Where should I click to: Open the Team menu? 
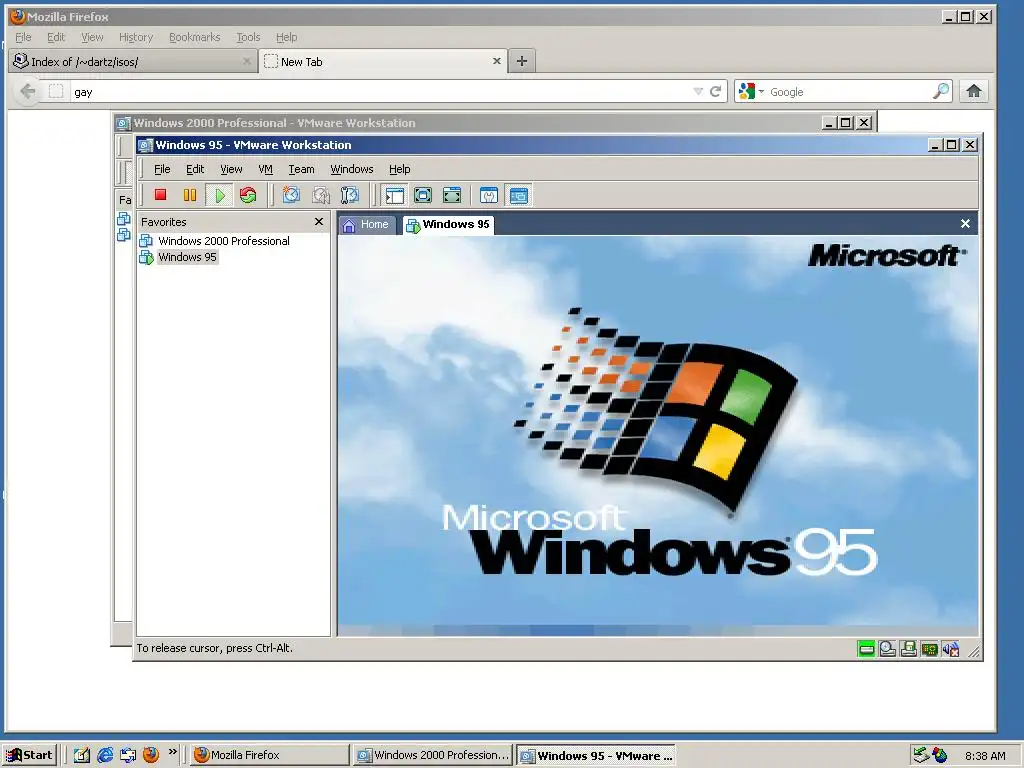click(301, 169)
